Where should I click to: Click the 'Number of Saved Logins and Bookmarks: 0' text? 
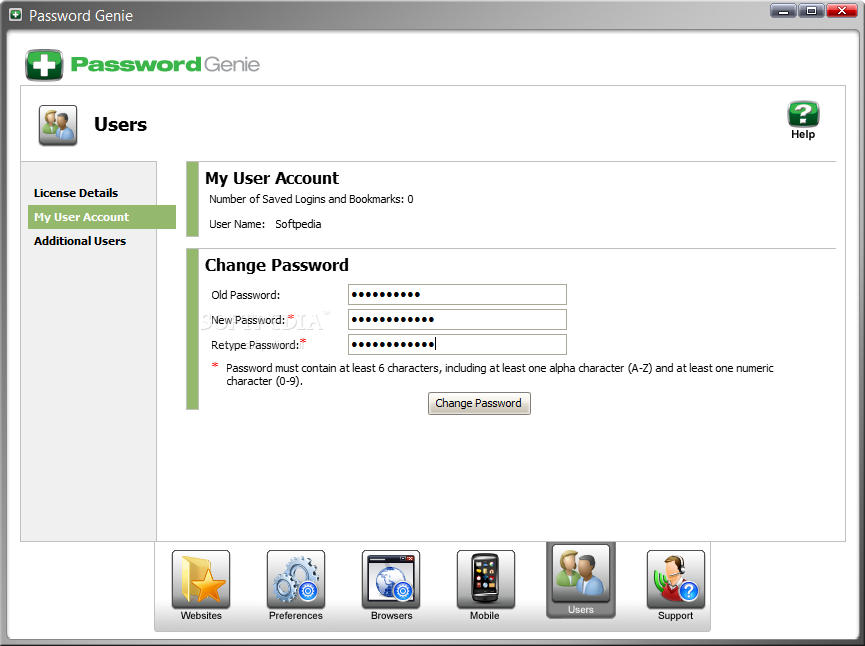click(311, 199)
